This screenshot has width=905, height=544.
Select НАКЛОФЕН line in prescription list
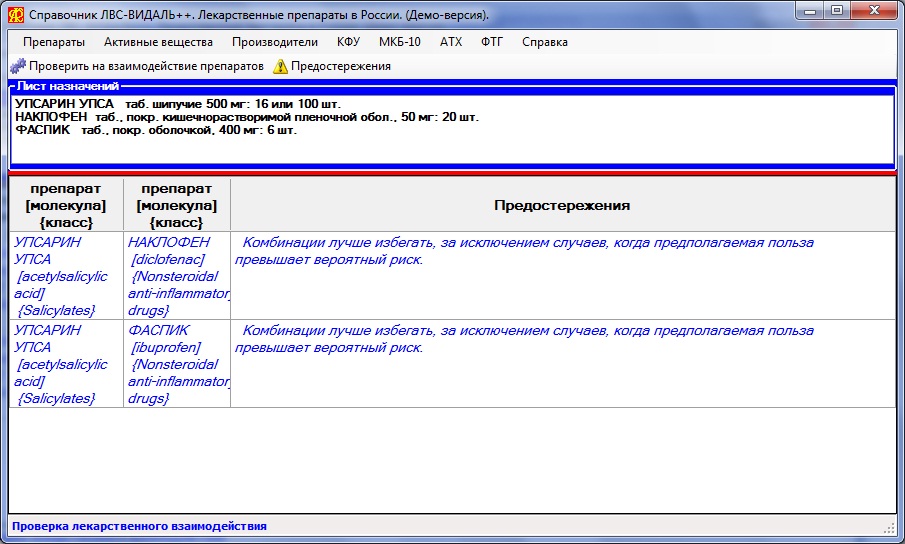click(246, 117)
